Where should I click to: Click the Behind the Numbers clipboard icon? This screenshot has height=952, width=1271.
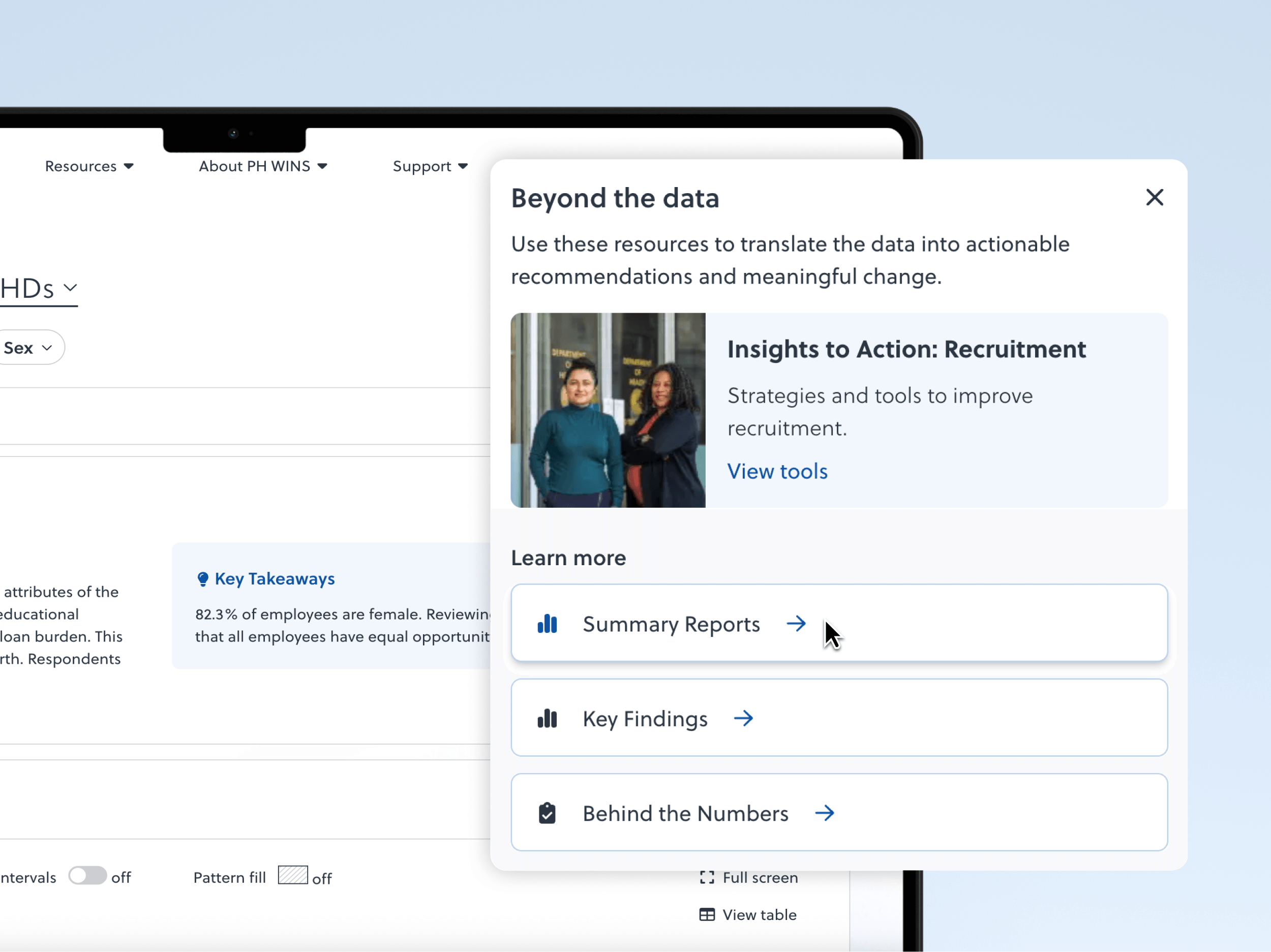pos(547,813)
